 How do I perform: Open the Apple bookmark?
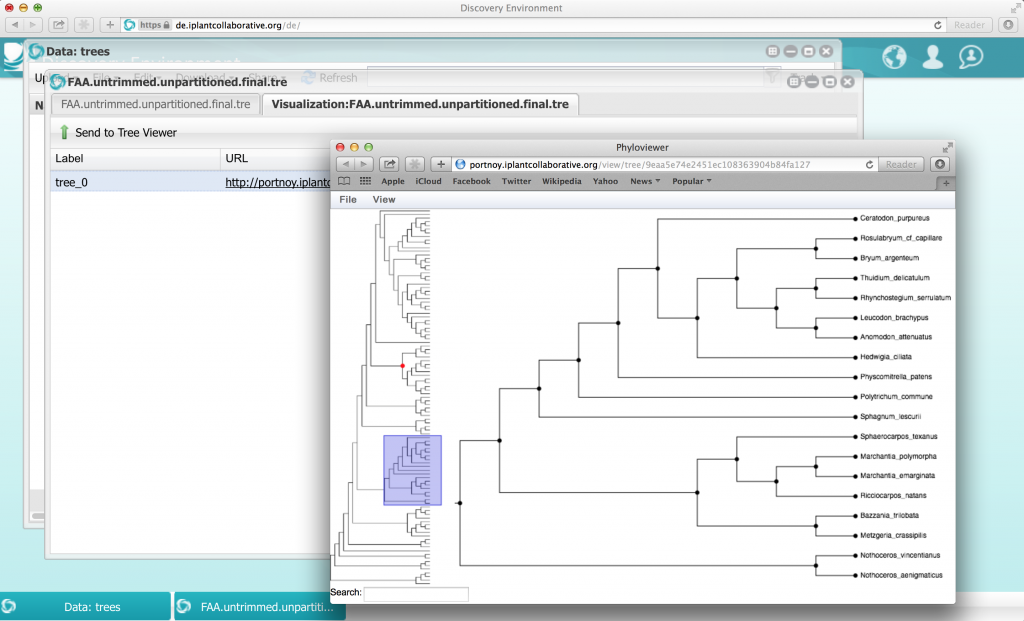pyautogui.click(x=393, y=181)
